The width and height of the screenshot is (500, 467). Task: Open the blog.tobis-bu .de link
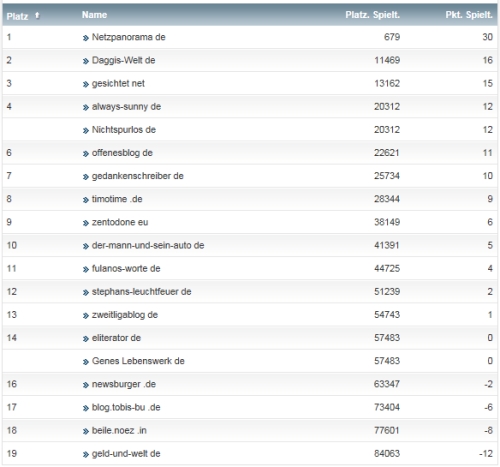126,407
